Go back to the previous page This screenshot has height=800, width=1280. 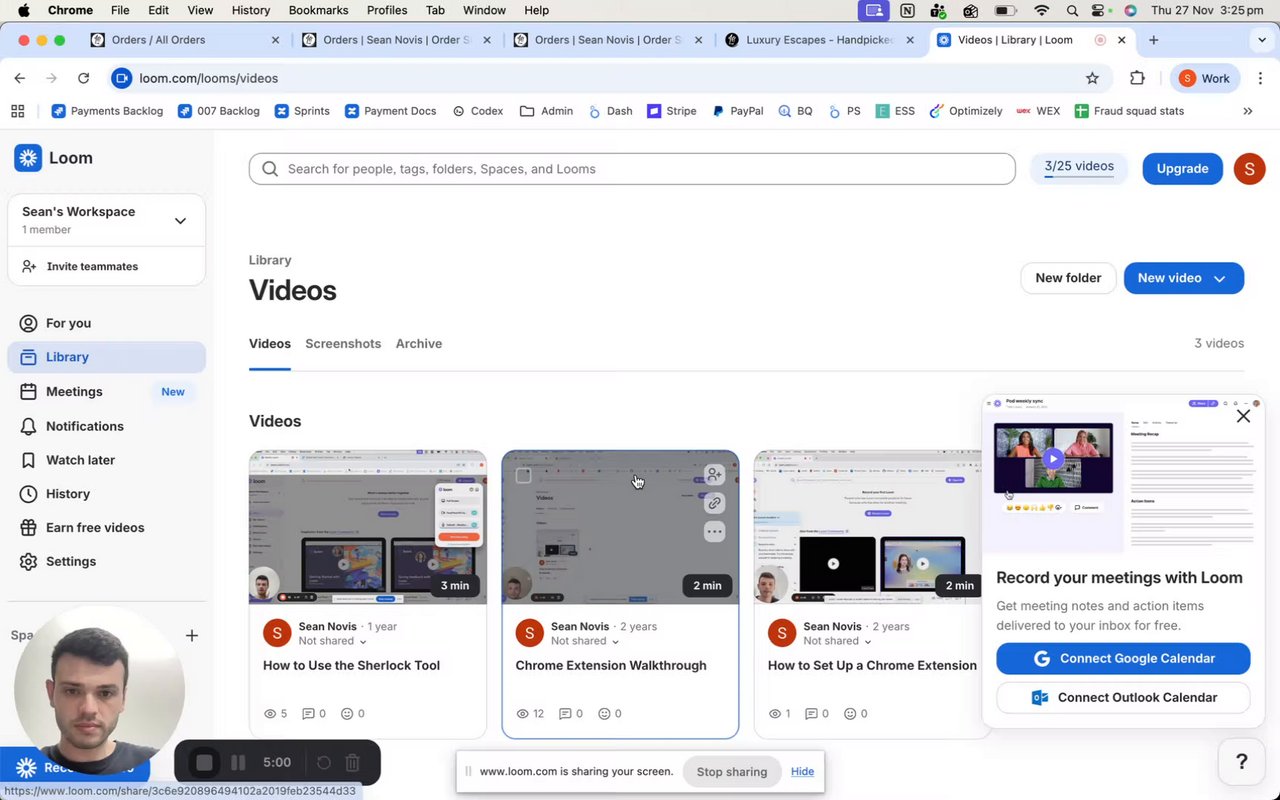point(20,78)
